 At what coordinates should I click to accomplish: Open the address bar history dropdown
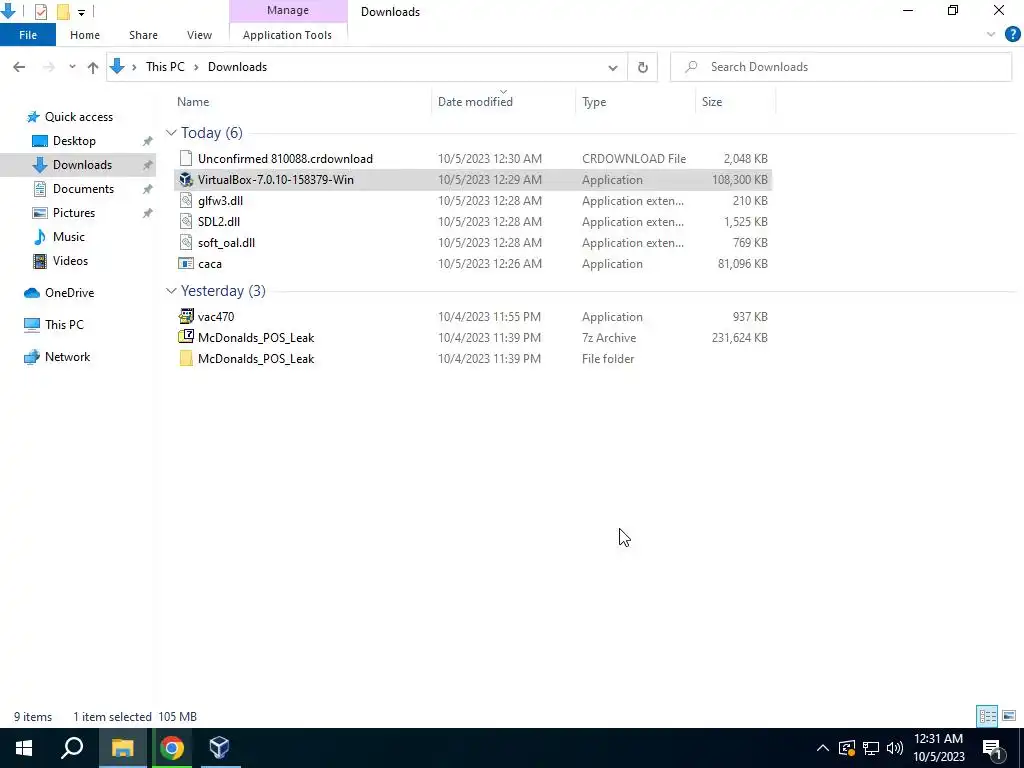pyautogui.click(x=613, y=67)
